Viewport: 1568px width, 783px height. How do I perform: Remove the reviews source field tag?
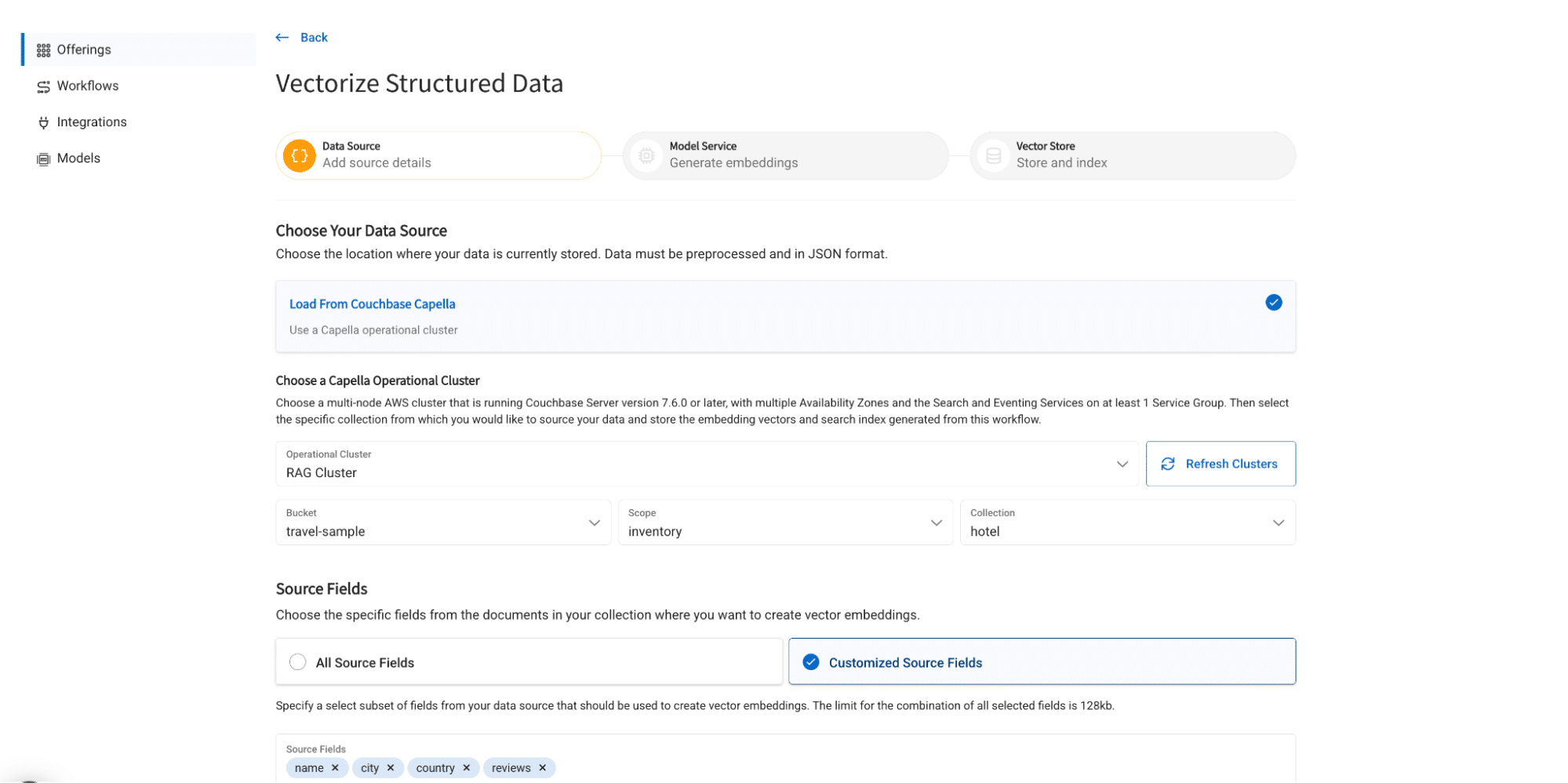tap(542, 767)
